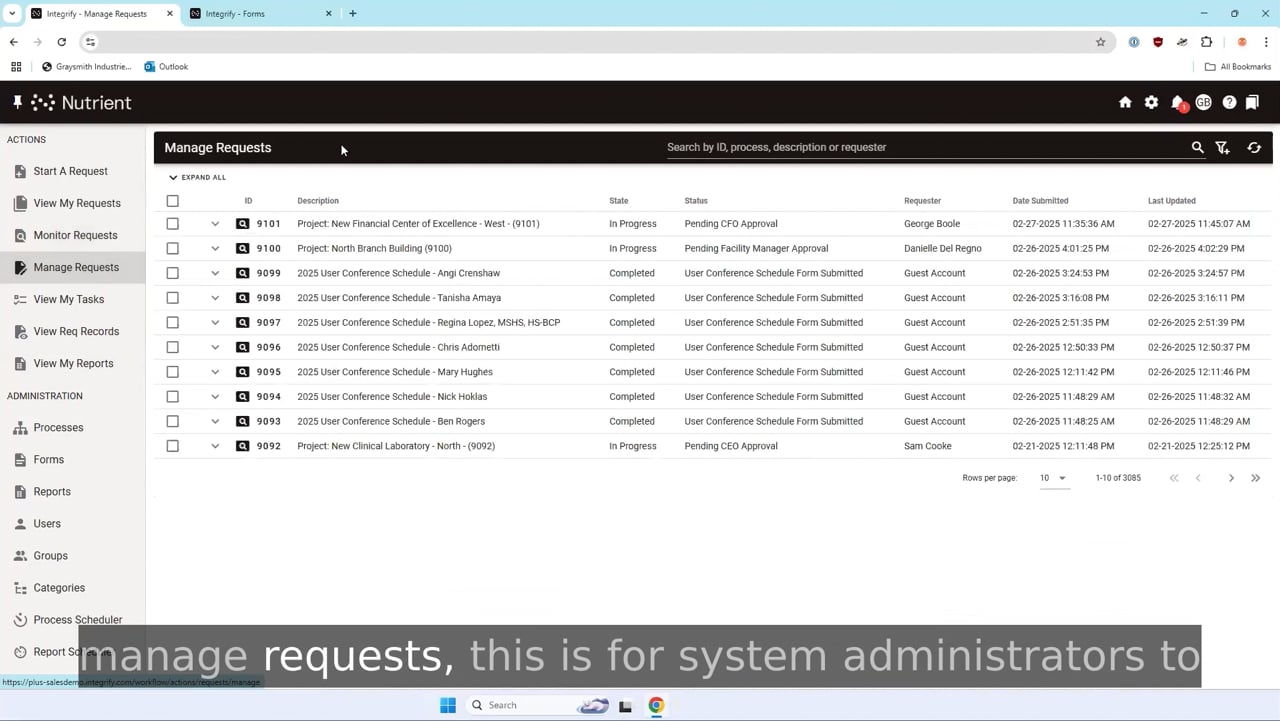Open Monitor Requests in sidebar
Viewport: 1280px width, 721px height.
tap(75, 235)
